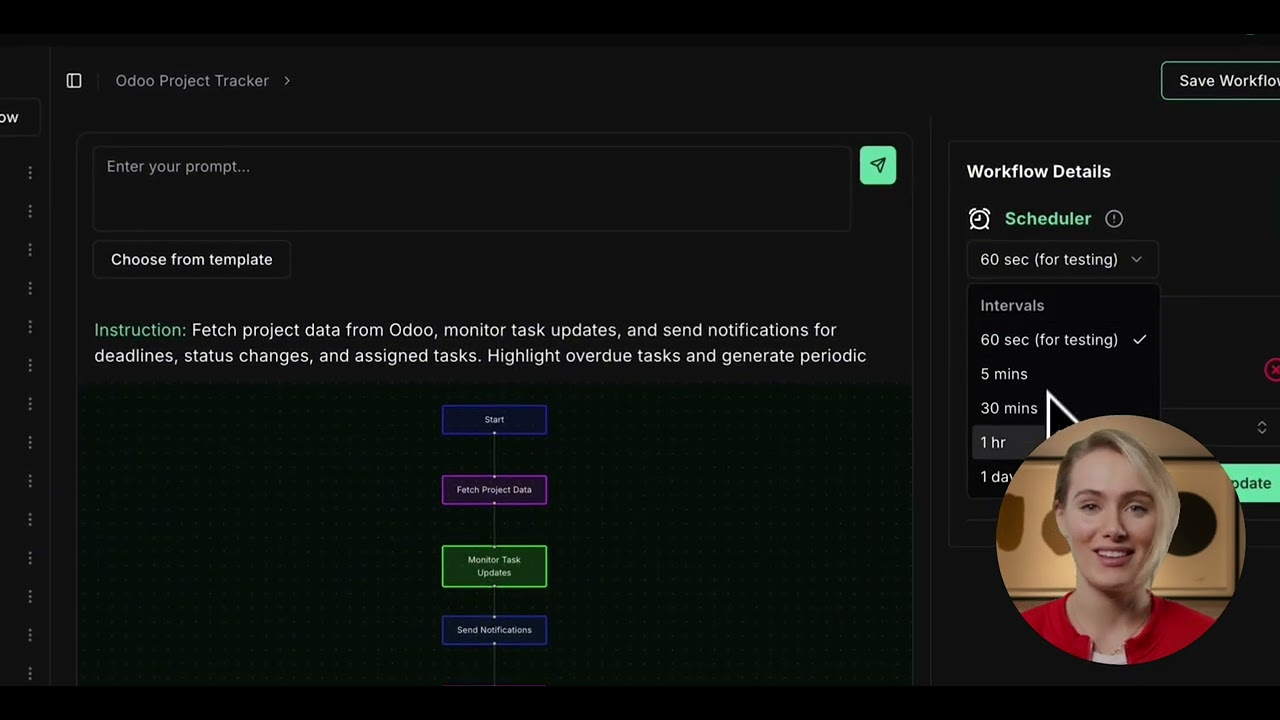Toggle the sidebar panel icon

pyautogui.click(x=74, y=81)
